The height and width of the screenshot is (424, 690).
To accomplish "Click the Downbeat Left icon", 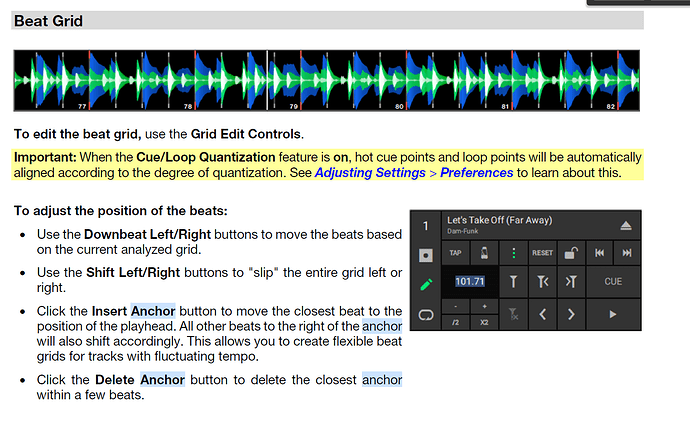I will (543, 283).
